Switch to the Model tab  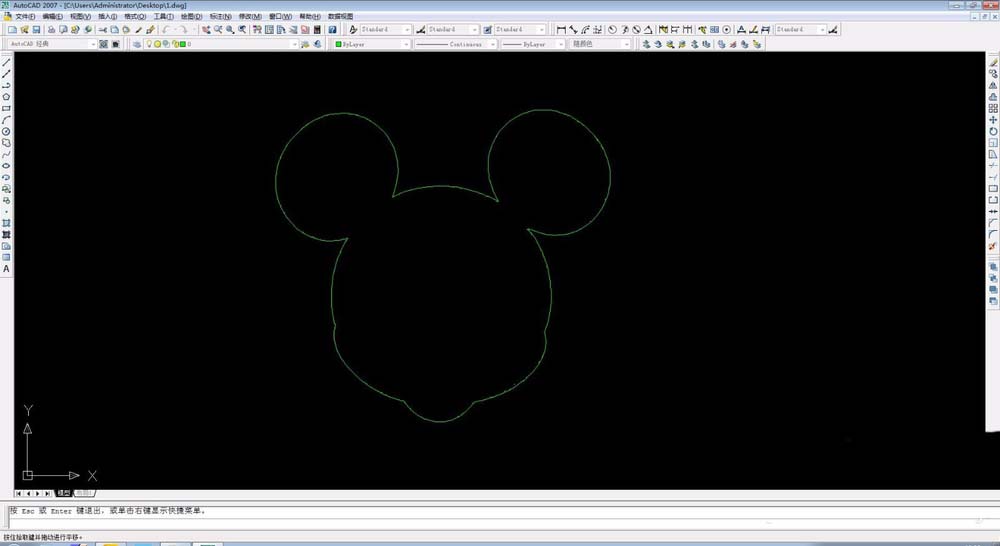coord(64,493)
